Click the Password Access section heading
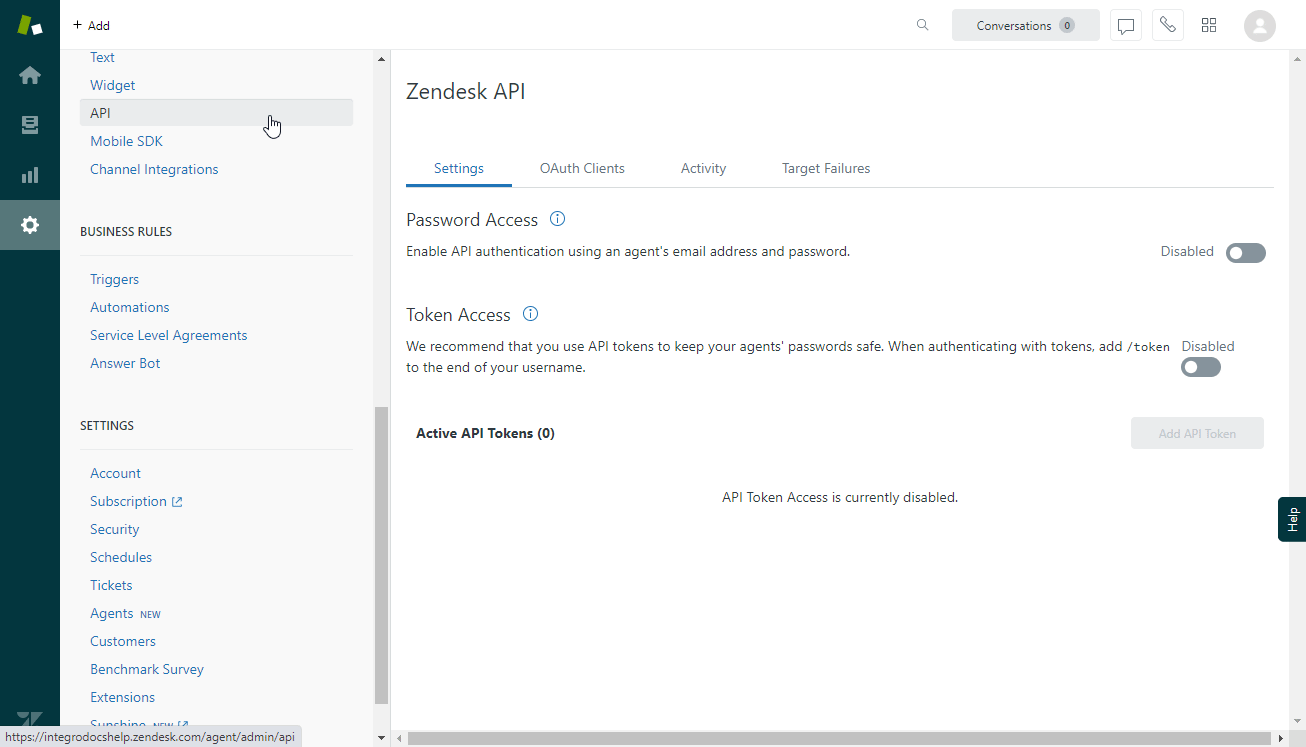 click(472, 220)
